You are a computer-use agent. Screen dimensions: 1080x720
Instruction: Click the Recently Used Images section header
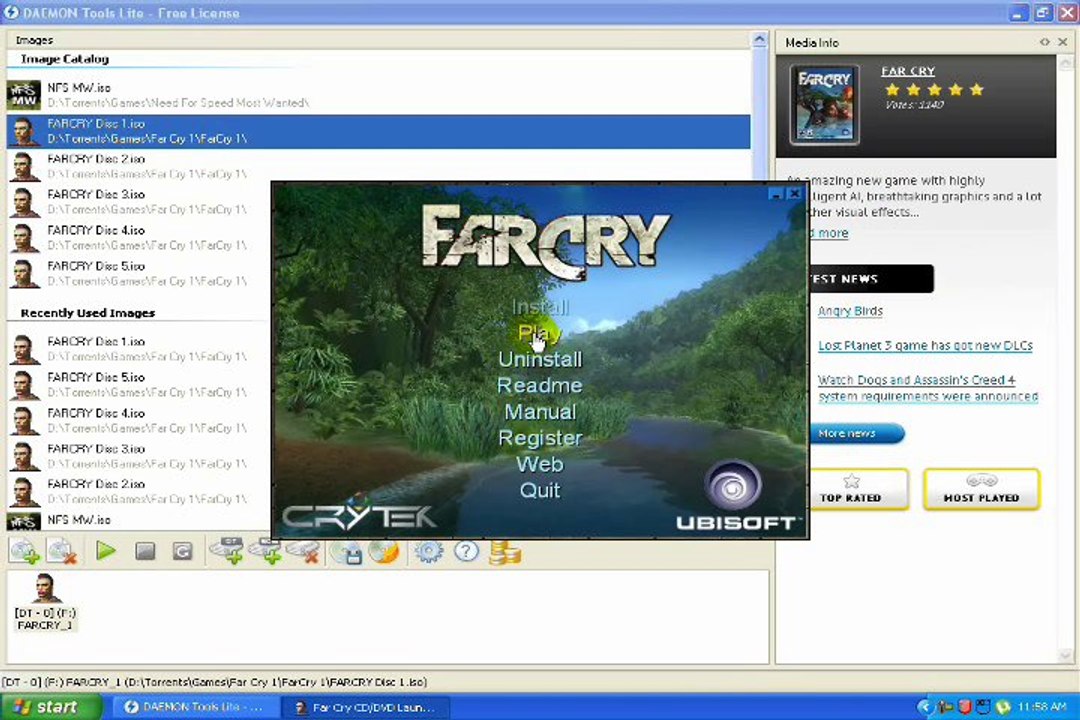(87, 313)
